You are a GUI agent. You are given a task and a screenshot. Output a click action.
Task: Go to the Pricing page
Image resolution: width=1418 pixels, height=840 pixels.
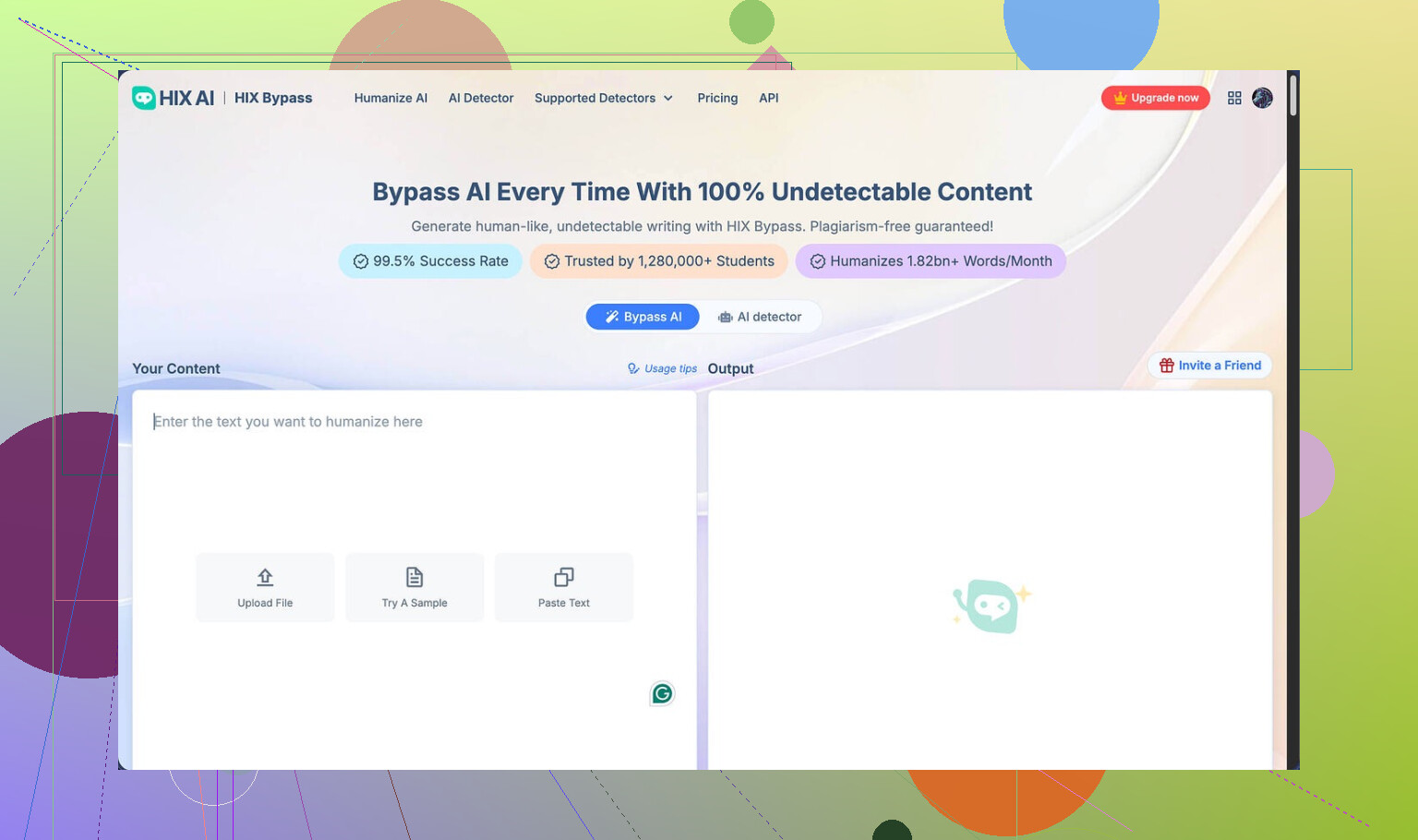(717, 98)
